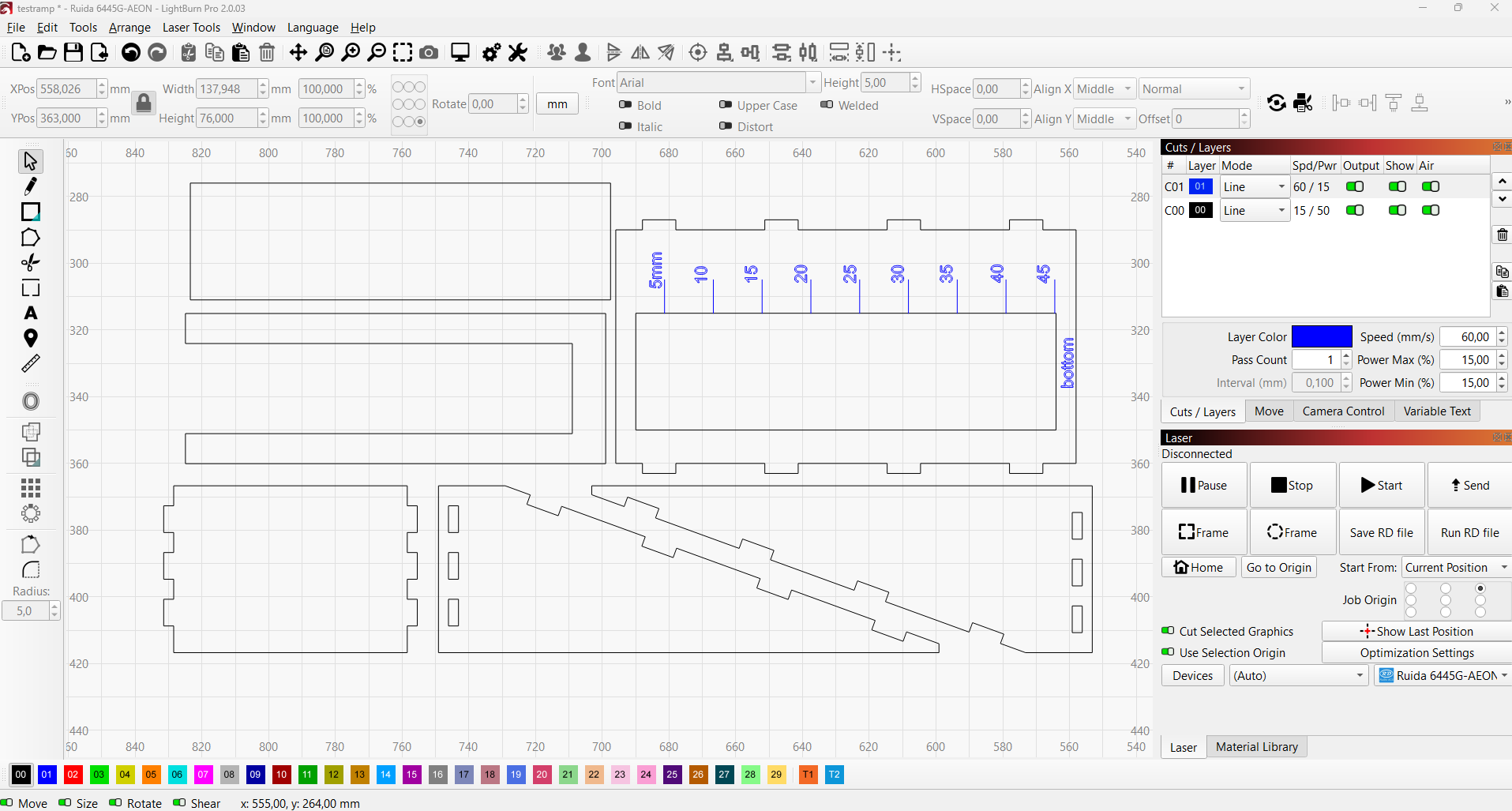Open the camera capture tool

click(429, 53)
